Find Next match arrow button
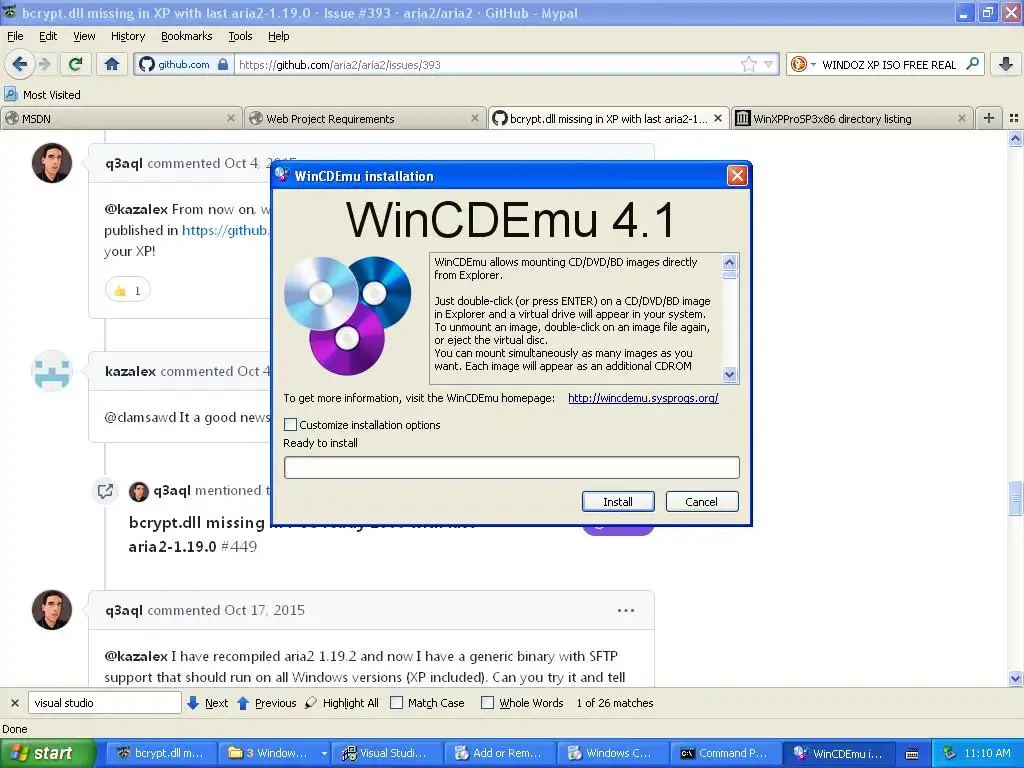Image resolution: width=1024 pixels, height=768 pixels. pos(208,703)
